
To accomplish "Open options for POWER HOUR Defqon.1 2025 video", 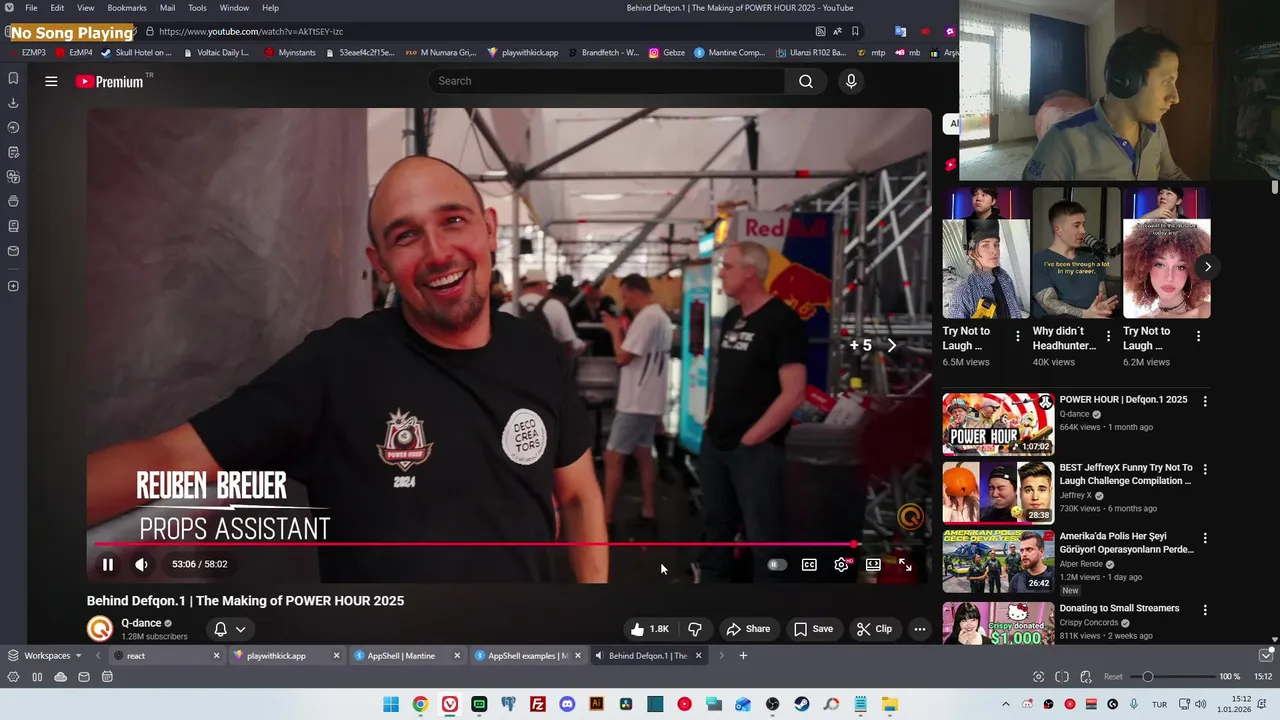I will (1204, 401).
